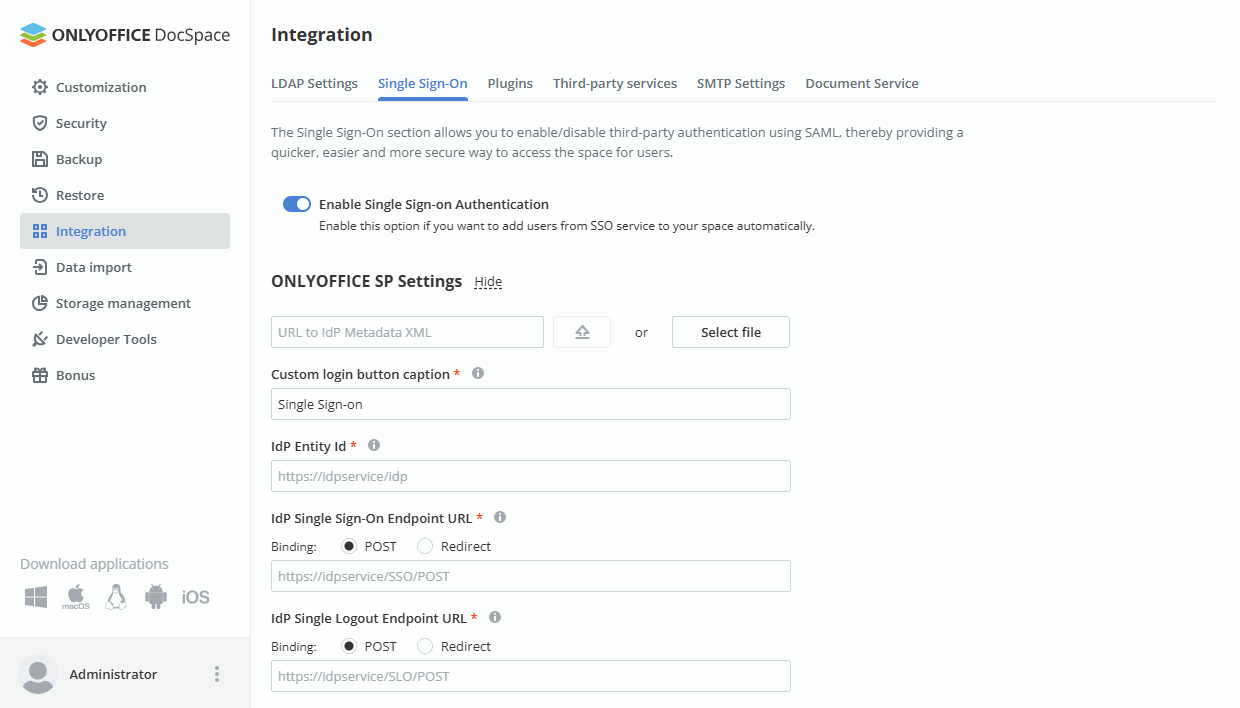Screen dimensions: 1240x708
Task: Go to the Data import section
Action: click(94, 267)
